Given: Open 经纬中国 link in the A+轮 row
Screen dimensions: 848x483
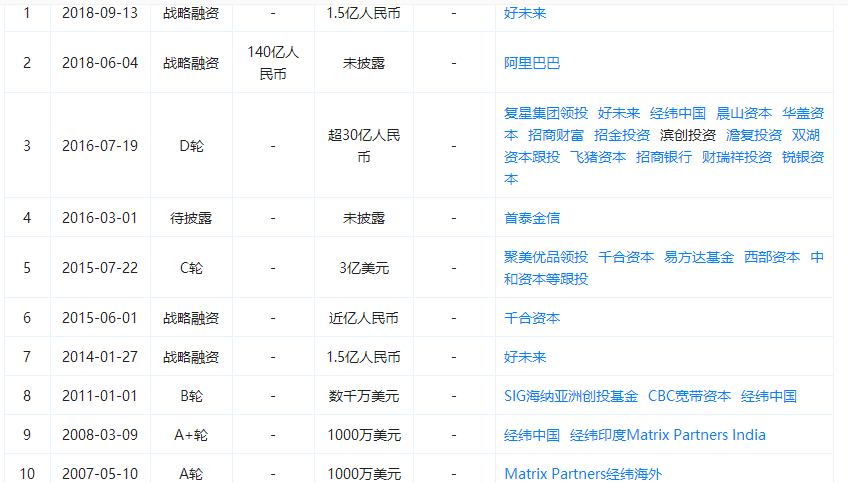Looking at the screenshot, I should [532, 435].
